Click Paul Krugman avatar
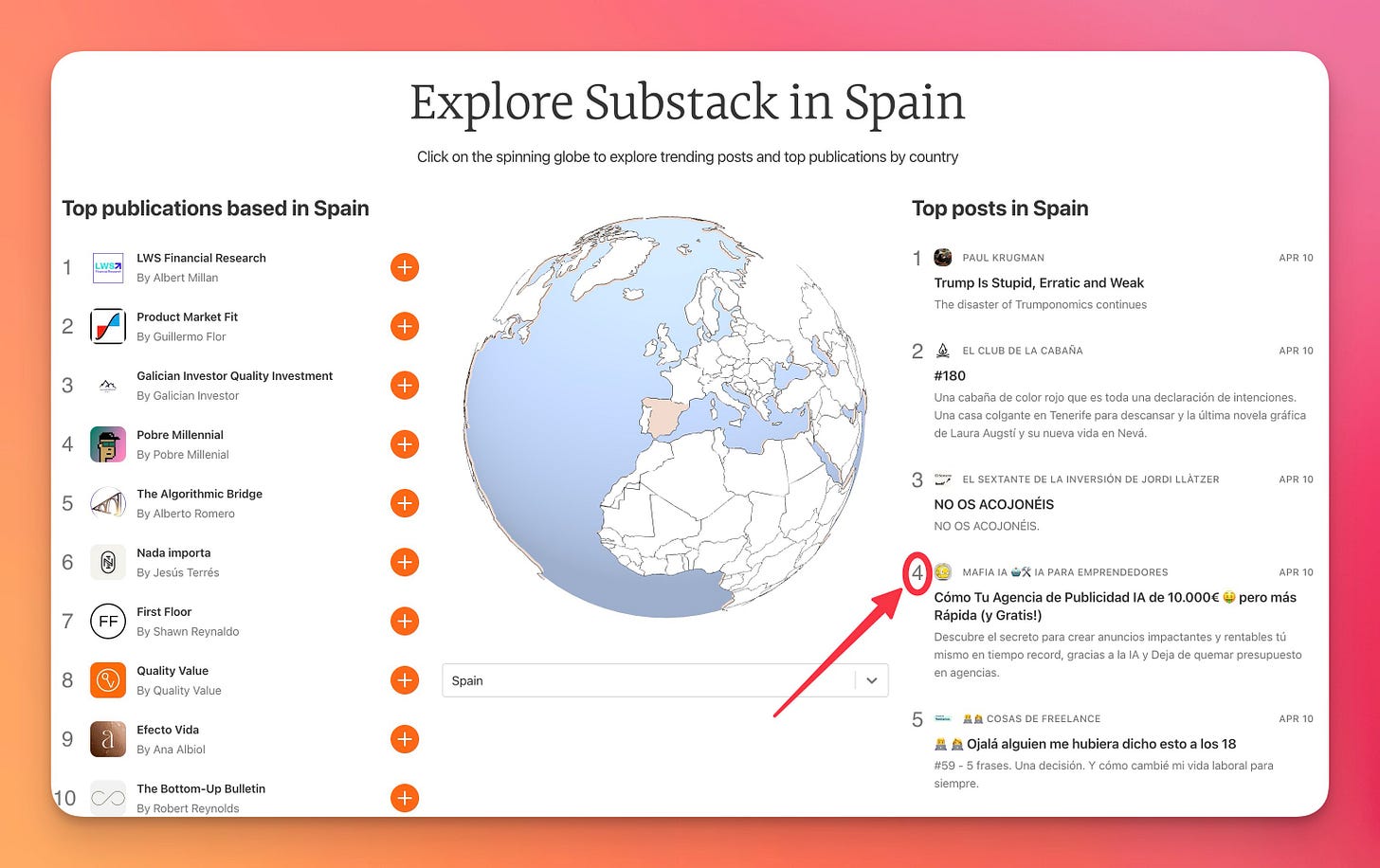The height and width of the screenshot is (868, 1380). pos(943,257)
